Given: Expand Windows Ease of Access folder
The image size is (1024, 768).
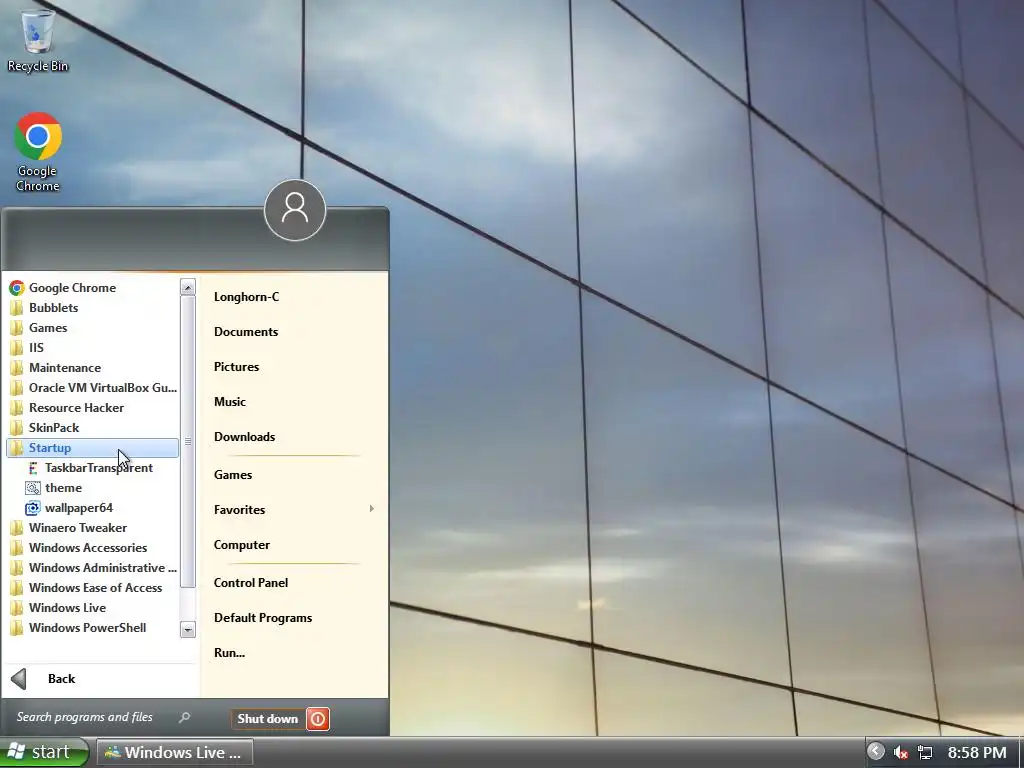Looking at the screenshot, I should point(92,588).
